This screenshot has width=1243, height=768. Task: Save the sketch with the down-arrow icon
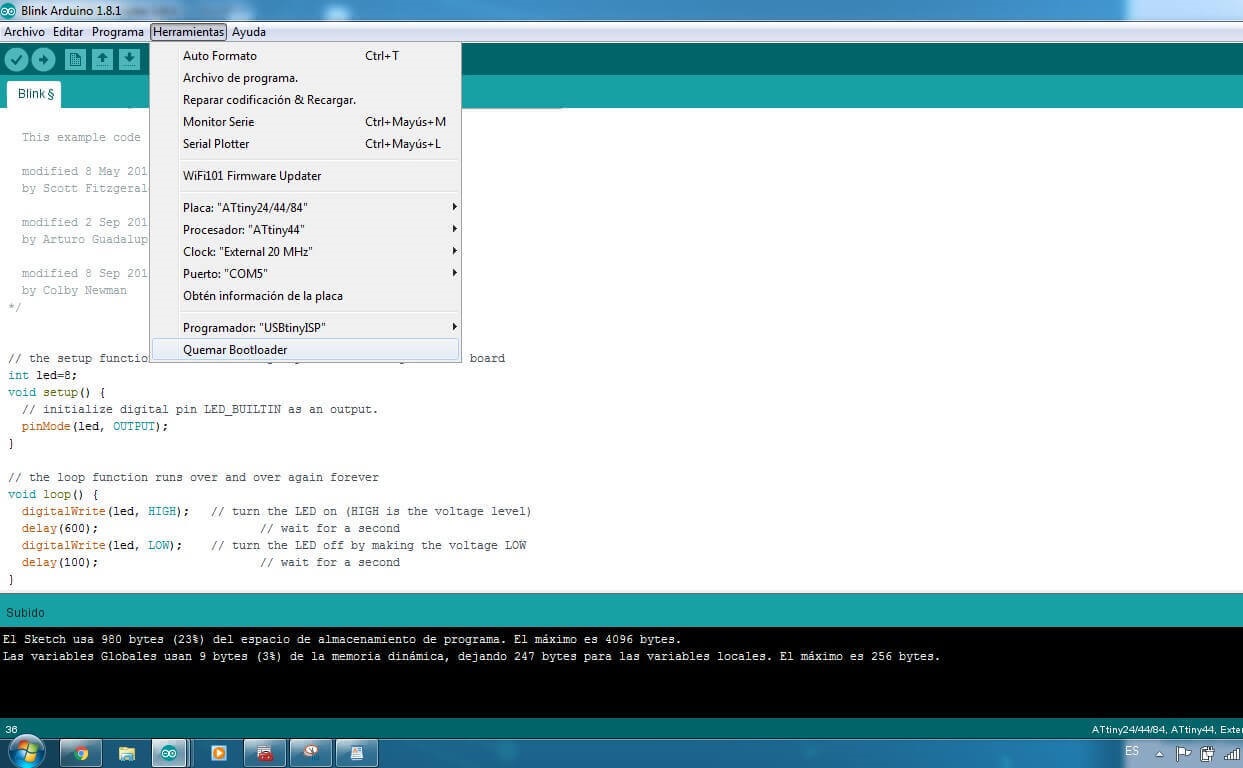[129, 59]
